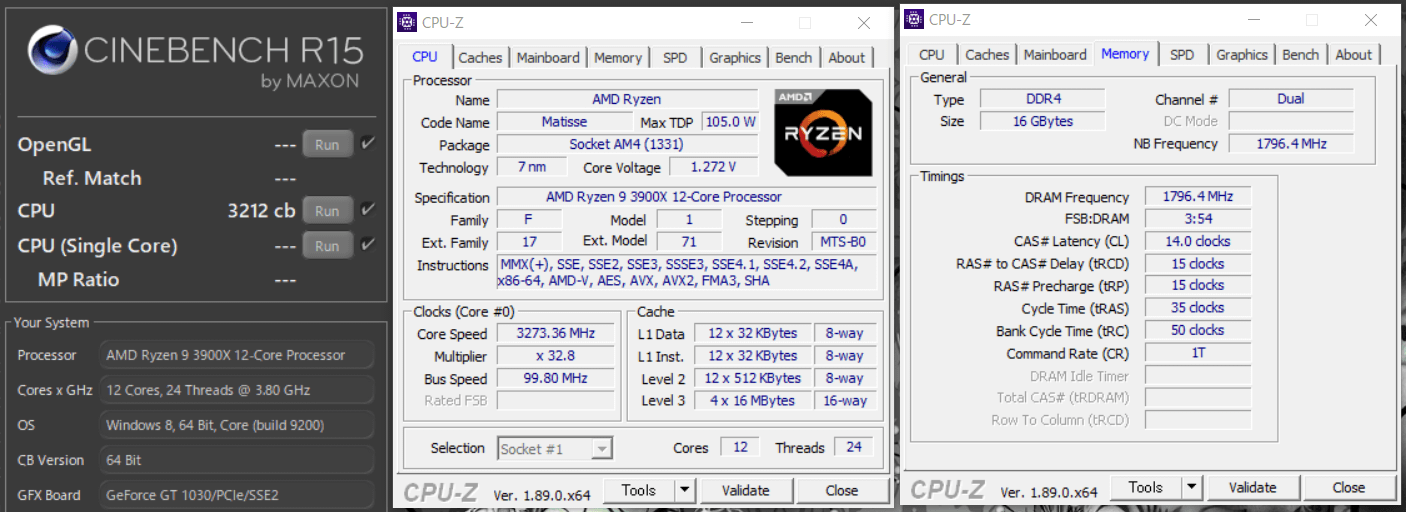Screen dimensions: 1406x512
Task: Click the memory Type value DDR4
Action: pos(1042,99)
